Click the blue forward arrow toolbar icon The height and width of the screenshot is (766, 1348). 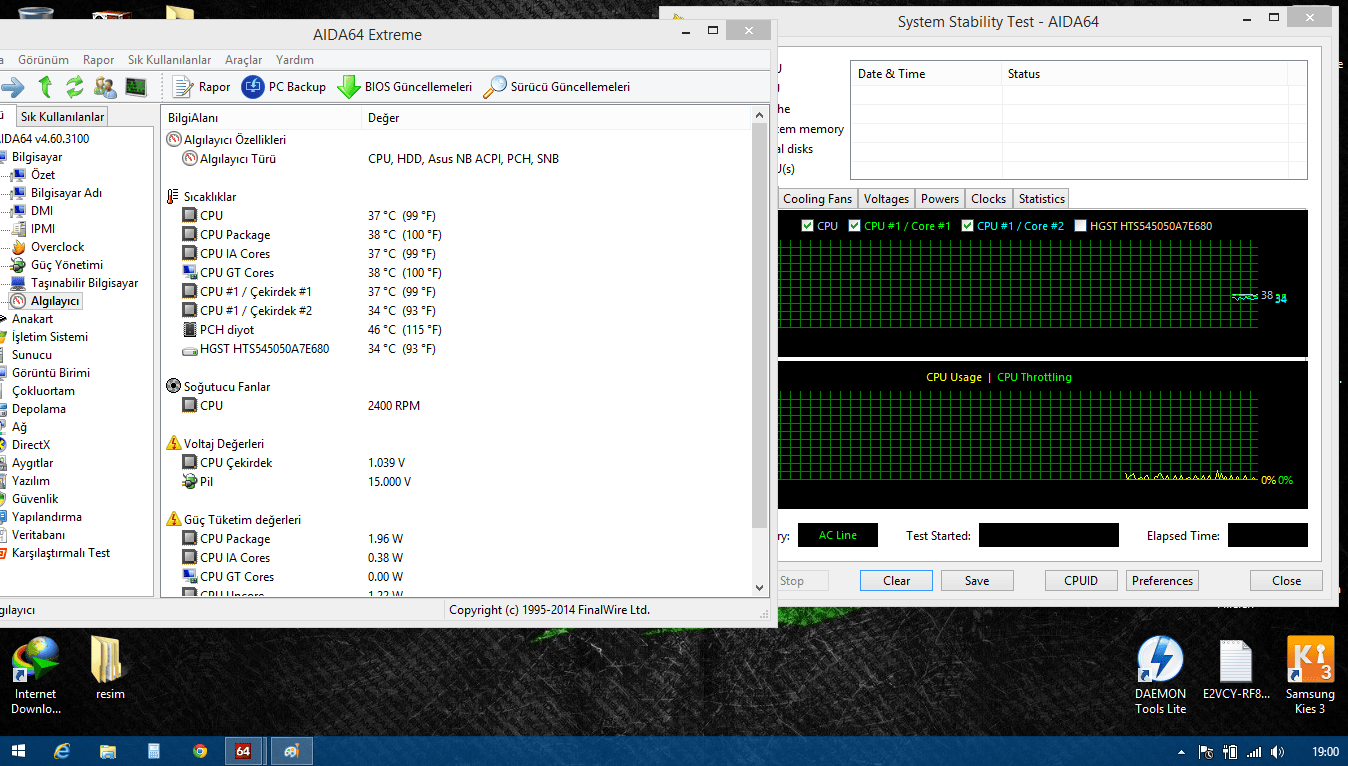pyautogui.click(x=13, y=87)
